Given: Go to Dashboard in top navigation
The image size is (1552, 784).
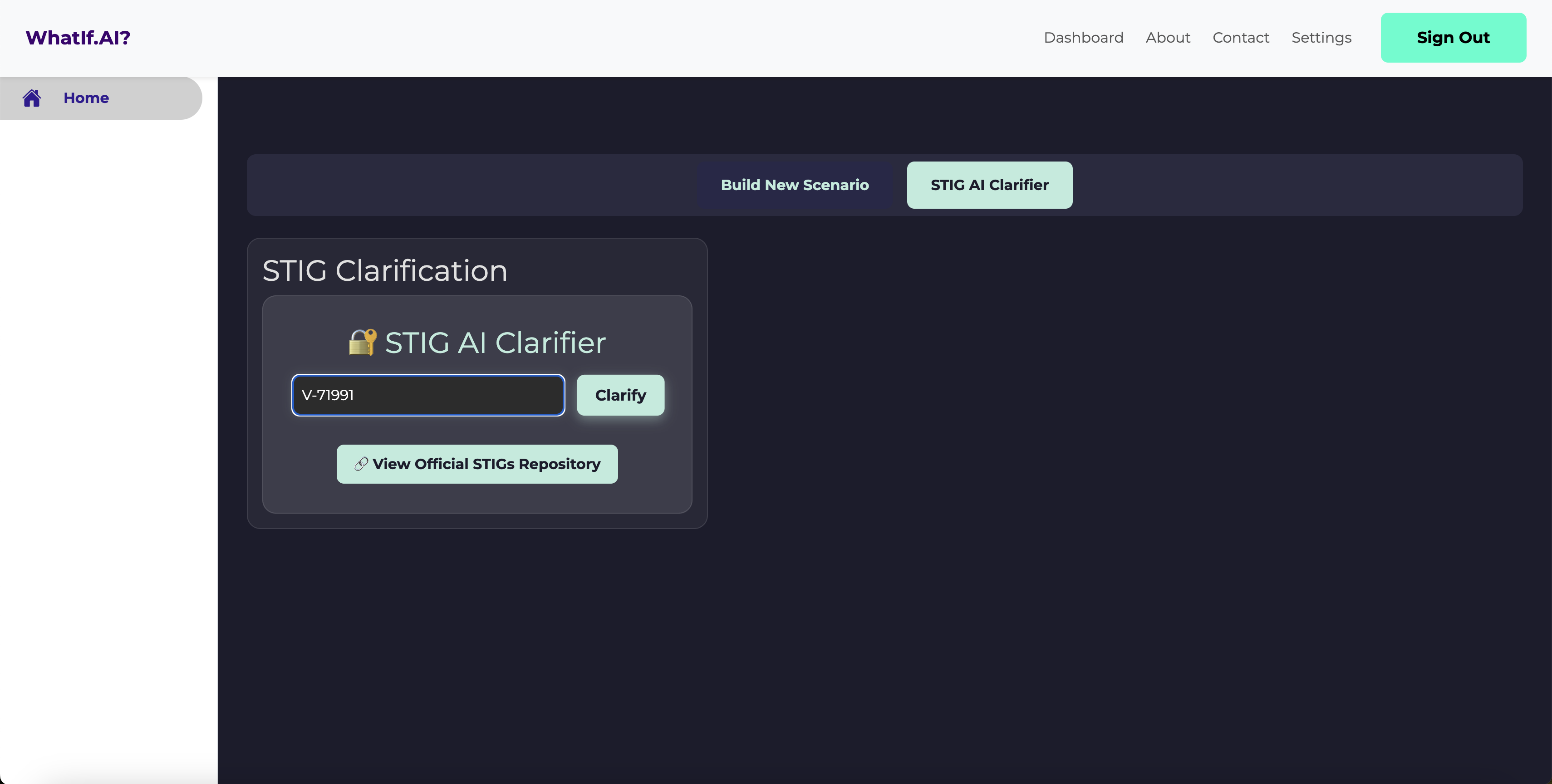Looking at the screenshot, I should click(1083, 37).
